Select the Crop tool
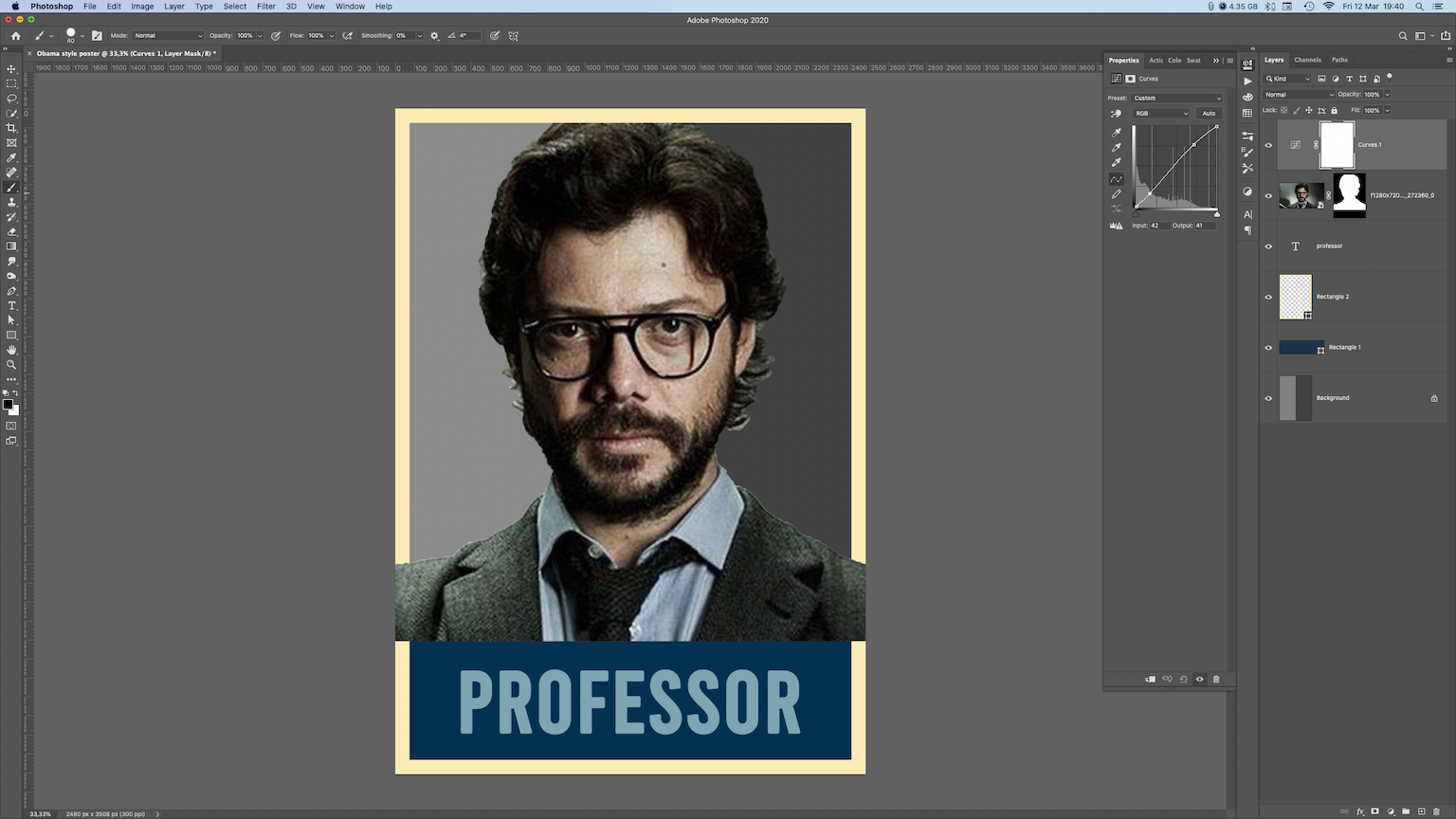The width and height of the screenshot is (1456, 819). [x=11, y=128]
